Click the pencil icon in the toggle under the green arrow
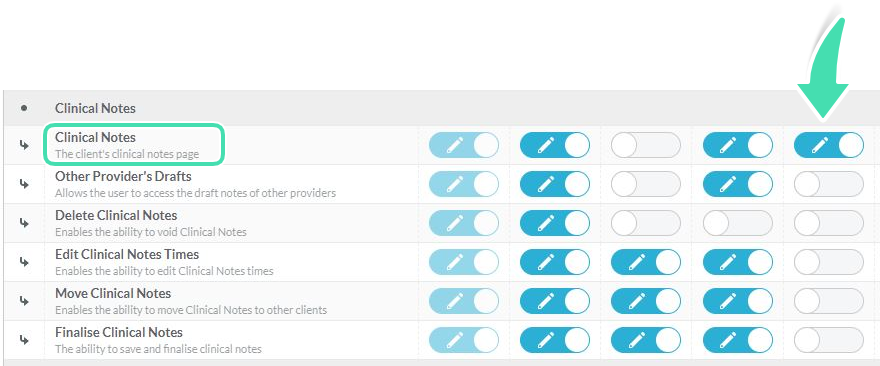Image resolution: width=880 pixels, height=366 pixels. [819, 145]
